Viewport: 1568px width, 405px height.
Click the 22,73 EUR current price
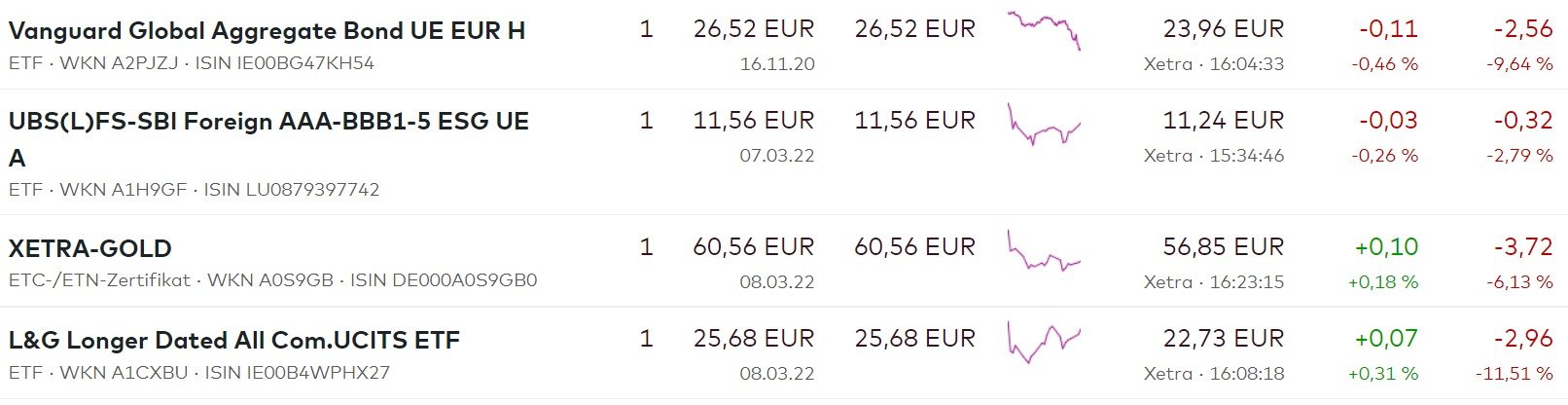pyautogui.click(x=1223, y=338)
